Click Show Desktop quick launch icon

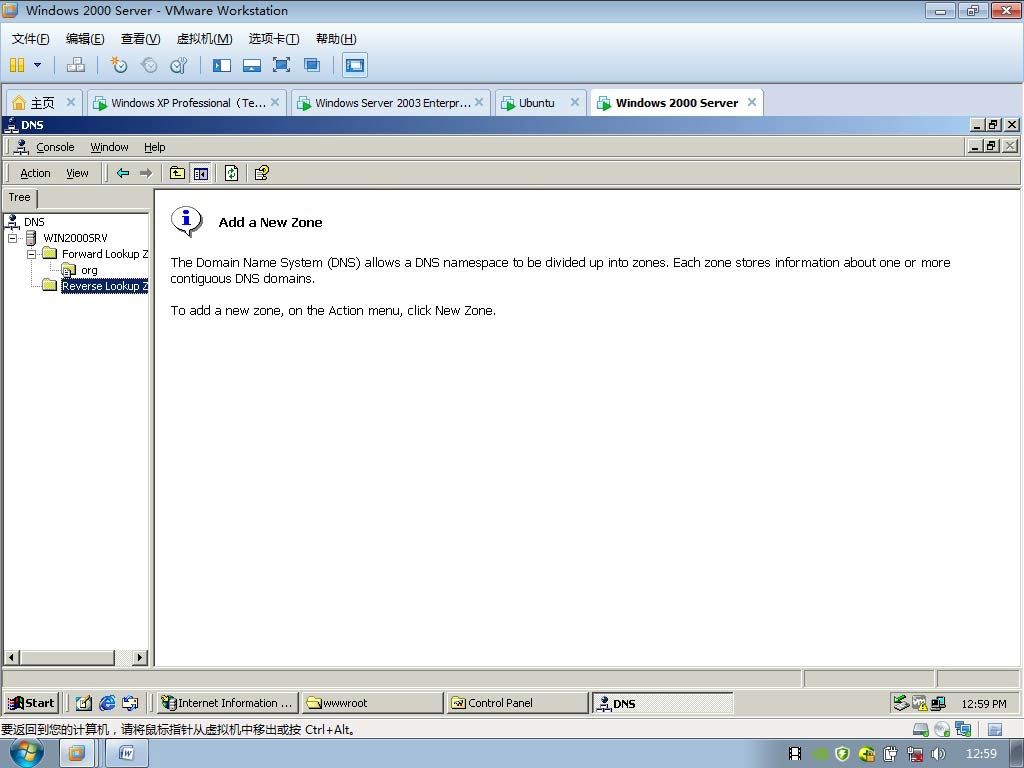coord(84,703)
